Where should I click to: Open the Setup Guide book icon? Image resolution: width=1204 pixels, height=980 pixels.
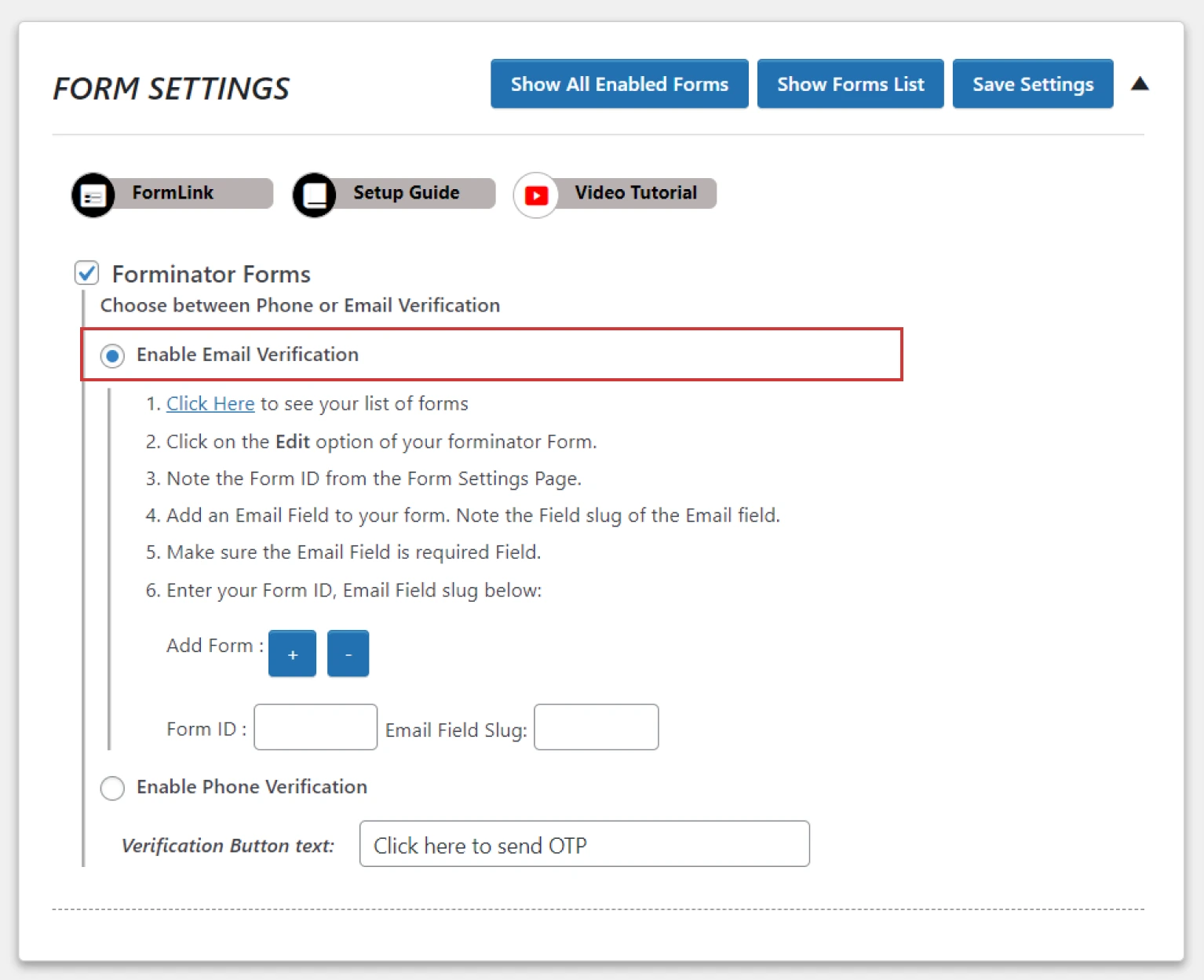click(315, 195)
